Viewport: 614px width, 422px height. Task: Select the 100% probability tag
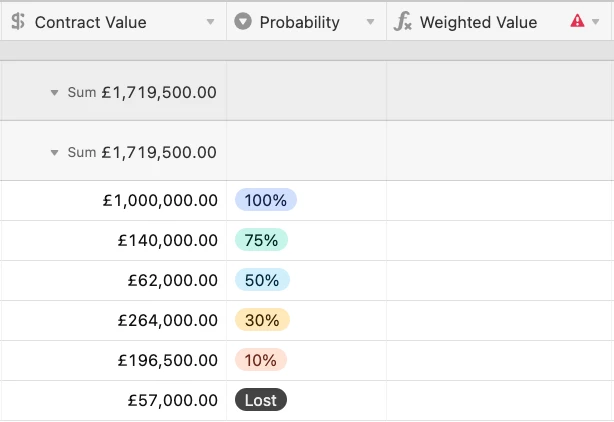265,200
